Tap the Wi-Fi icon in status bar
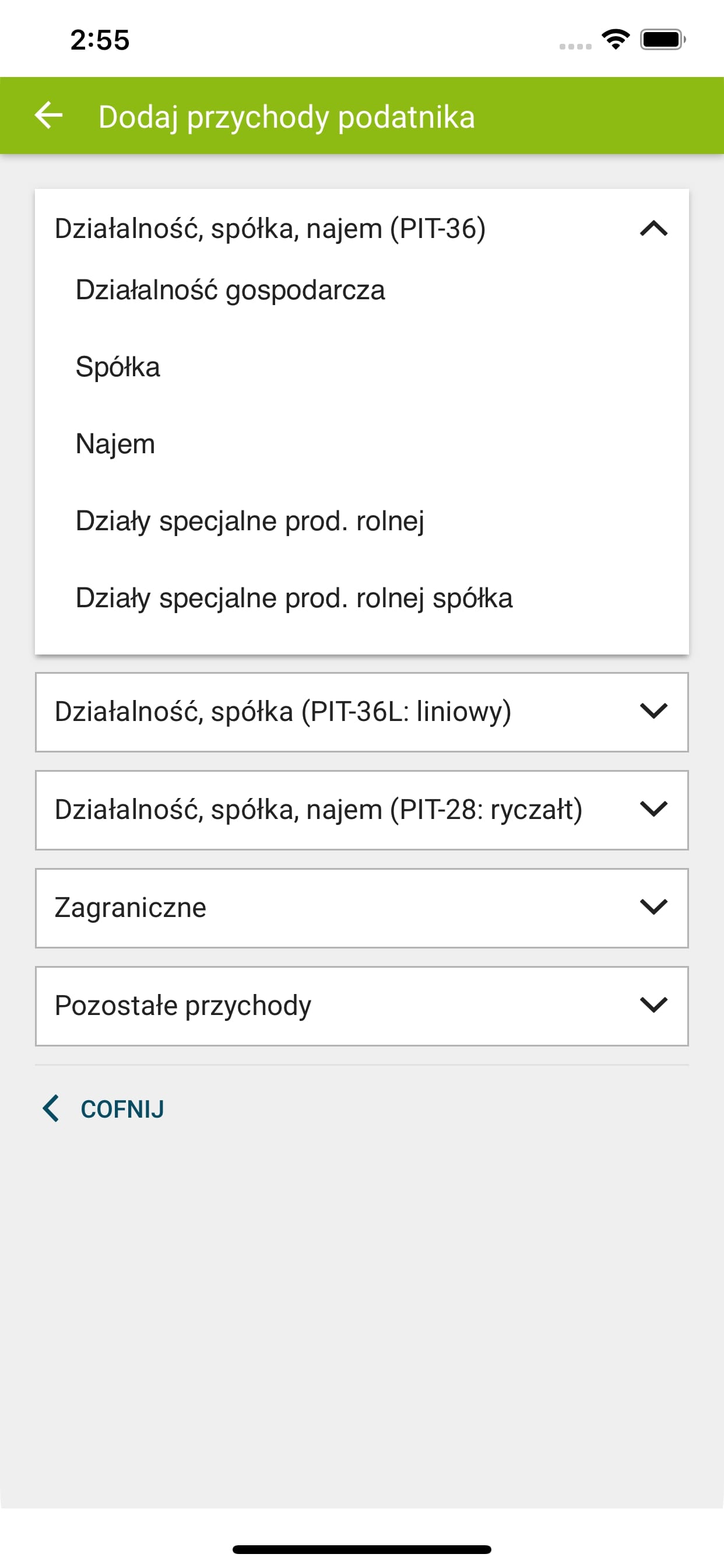 tap(616, 39)
